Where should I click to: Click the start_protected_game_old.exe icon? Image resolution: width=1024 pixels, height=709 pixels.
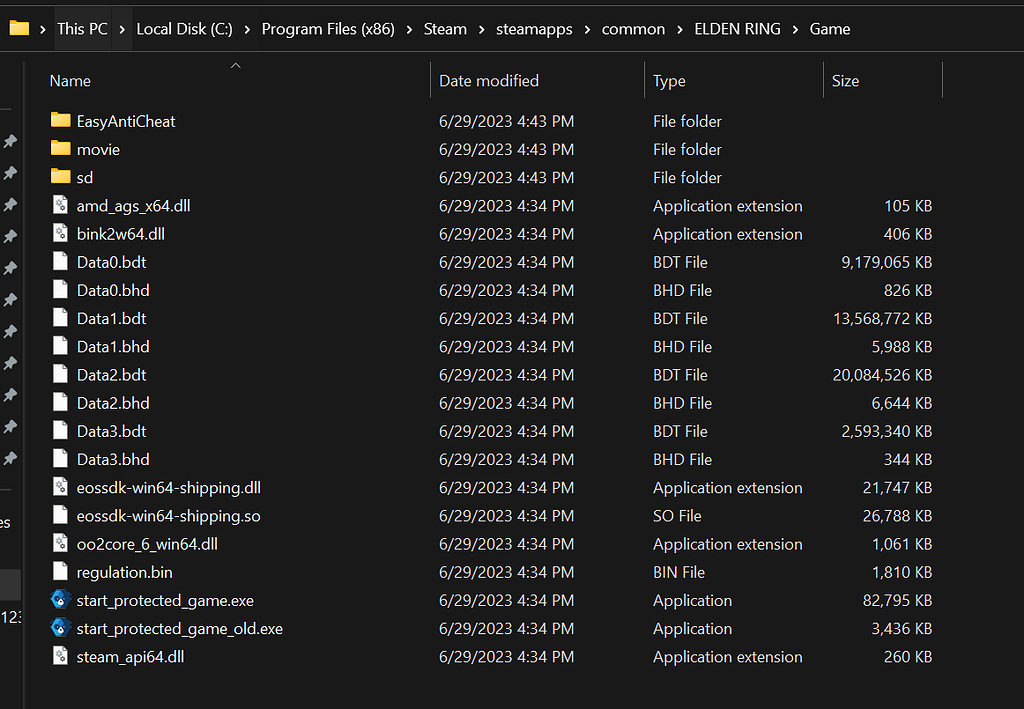tap(60, 628)
